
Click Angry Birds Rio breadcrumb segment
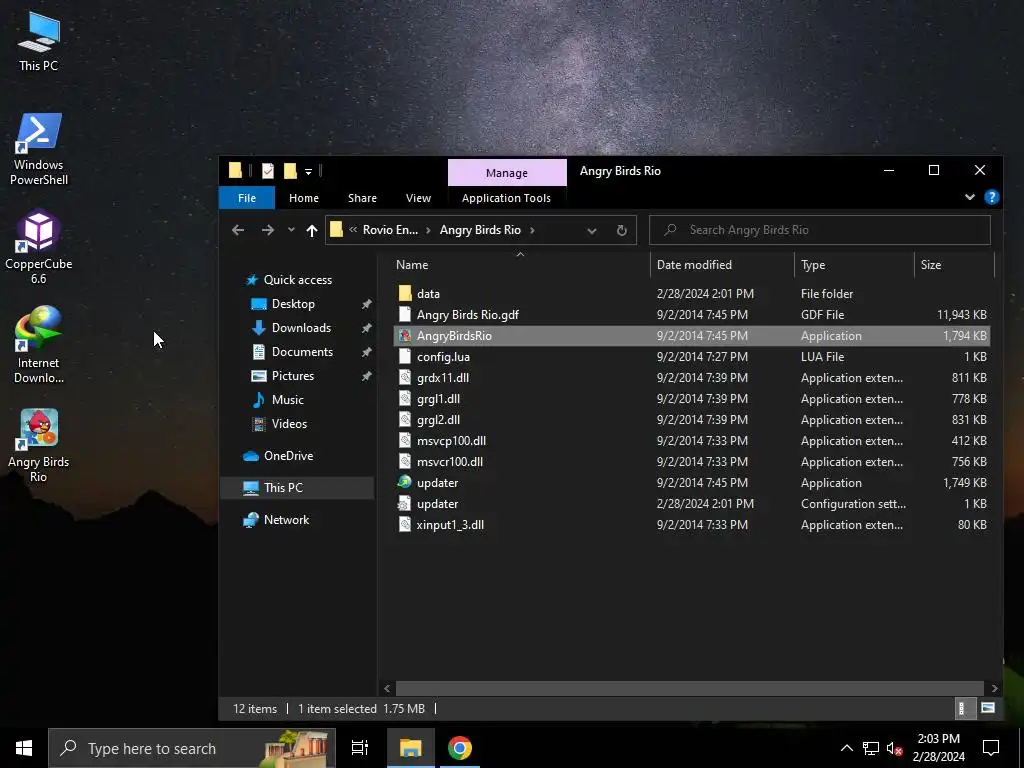480,230
